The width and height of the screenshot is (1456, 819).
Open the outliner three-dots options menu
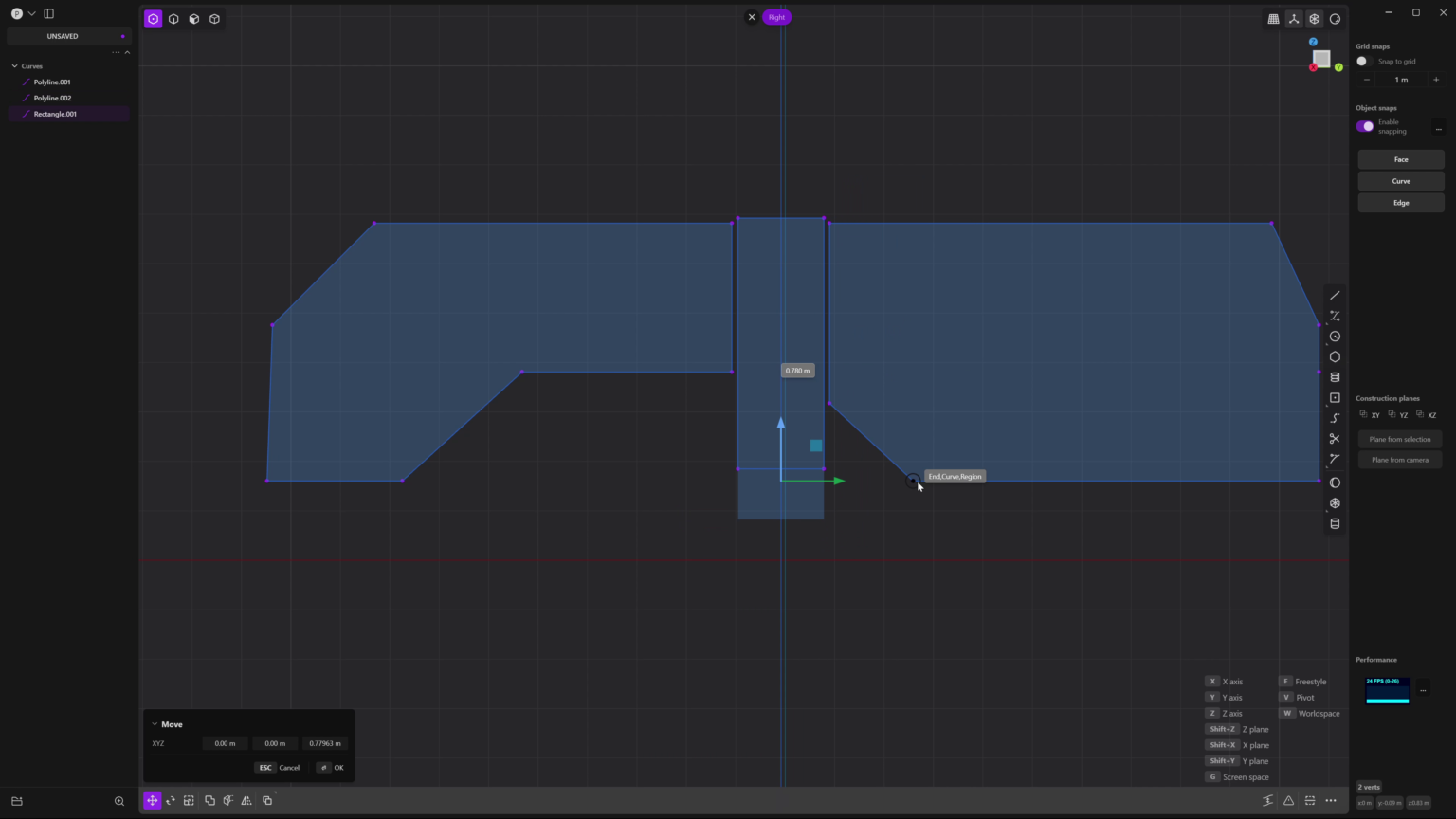(x=116, y=52)
